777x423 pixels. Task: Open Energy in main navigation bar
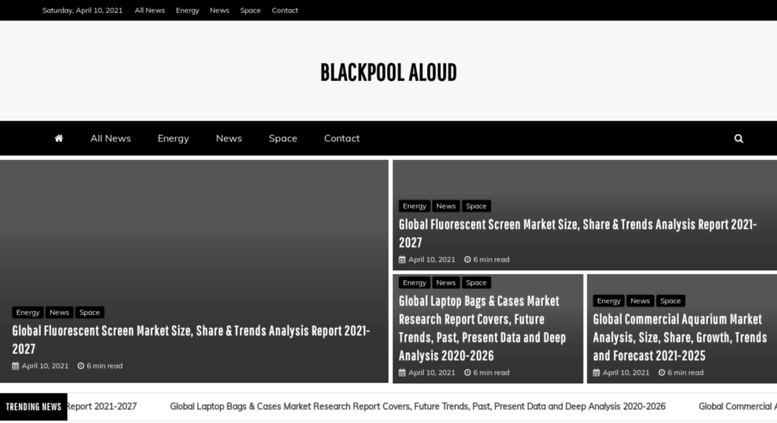tap(173, 139)
